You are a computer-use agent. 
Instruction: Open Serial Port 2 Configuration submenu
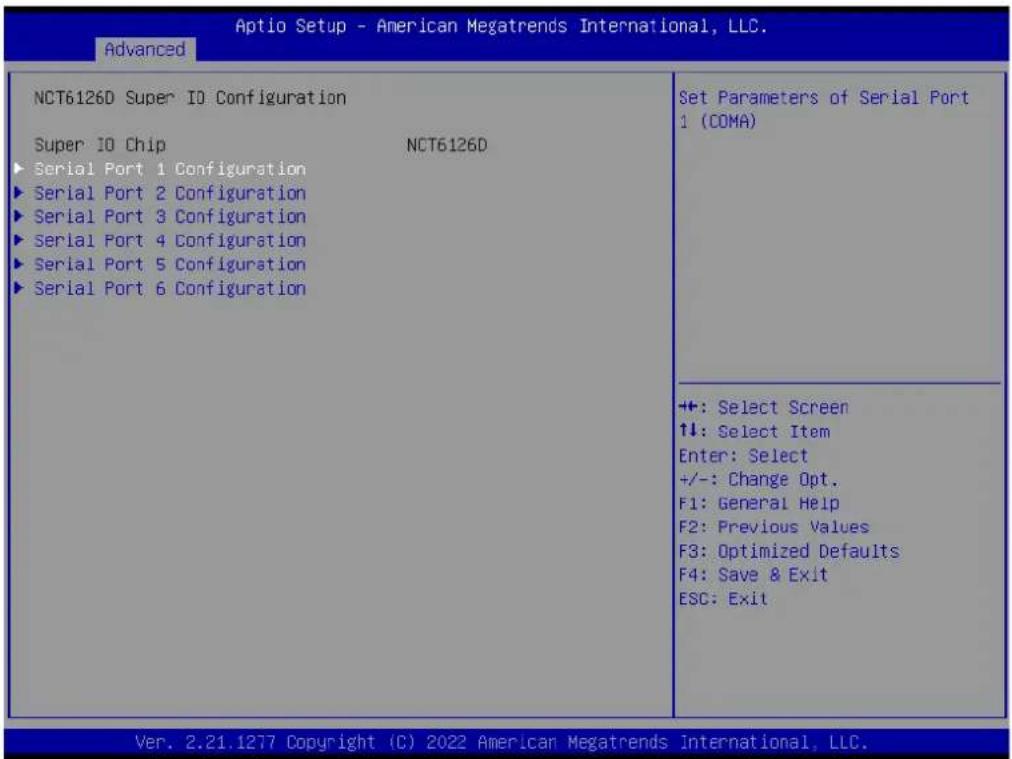(x=170, y=193)
